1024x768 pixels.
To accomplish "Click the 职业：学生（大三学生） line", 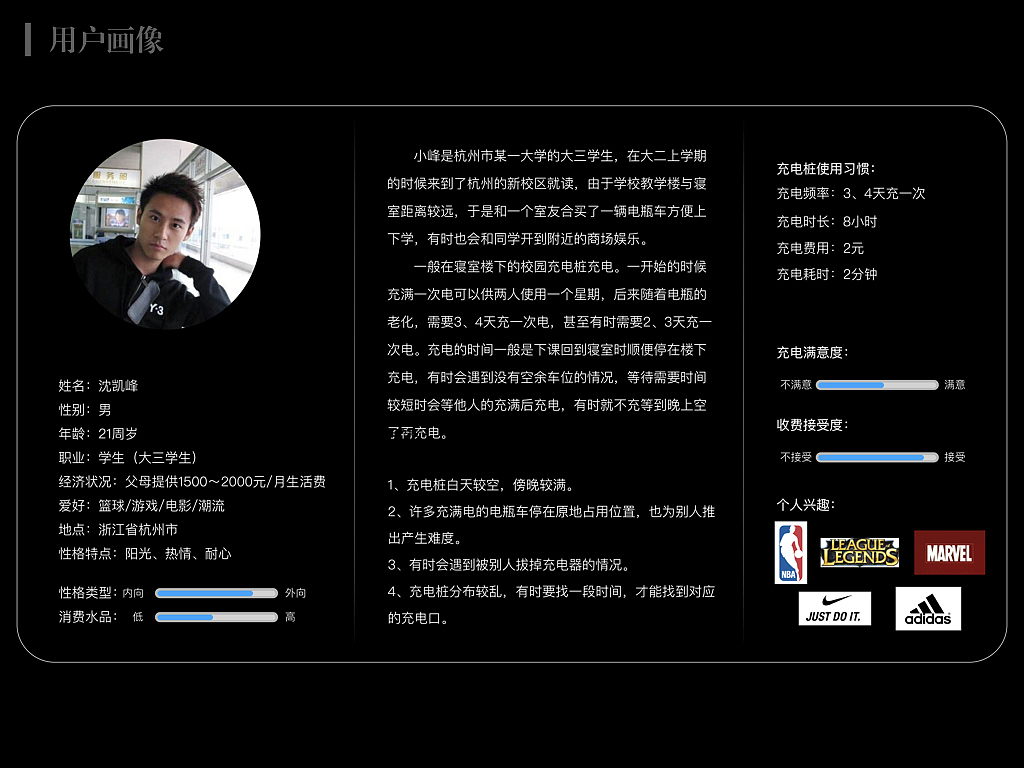I will pyautogui.click(x=128, y=458).
